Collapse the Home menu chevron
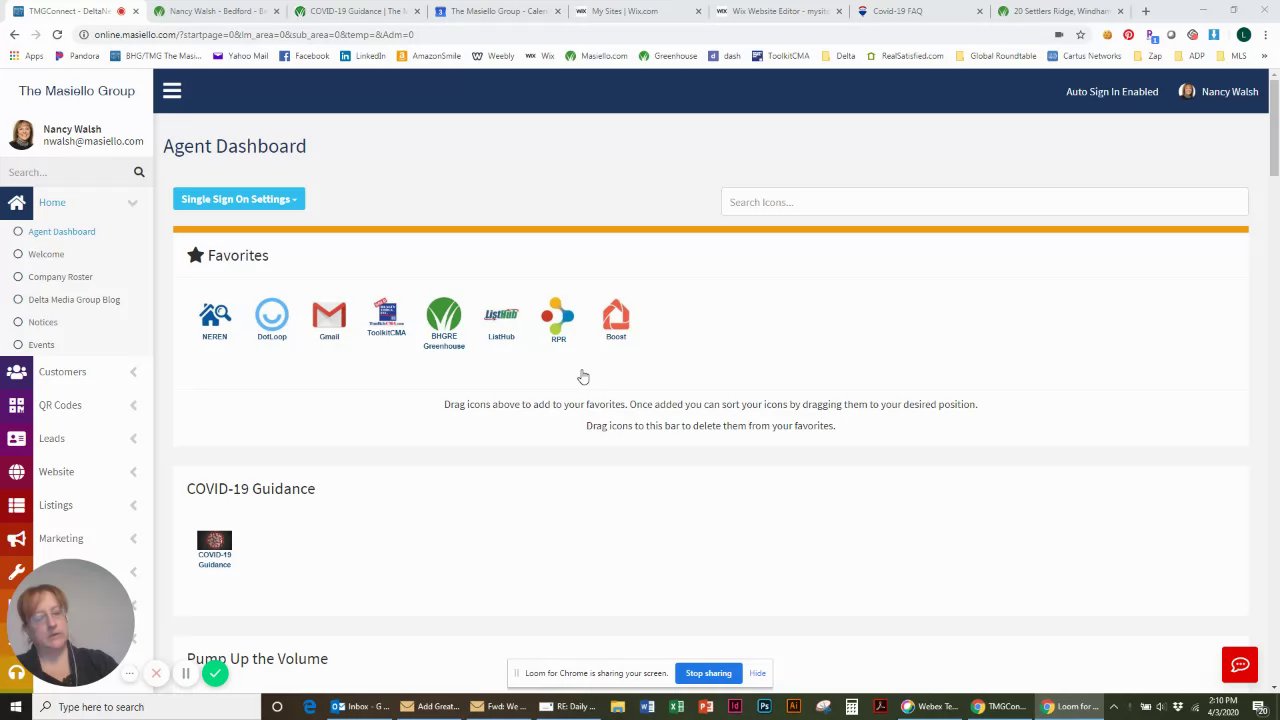Viewport: 1280px width, 720px height. pyautogui.click(x=132, y=203)
